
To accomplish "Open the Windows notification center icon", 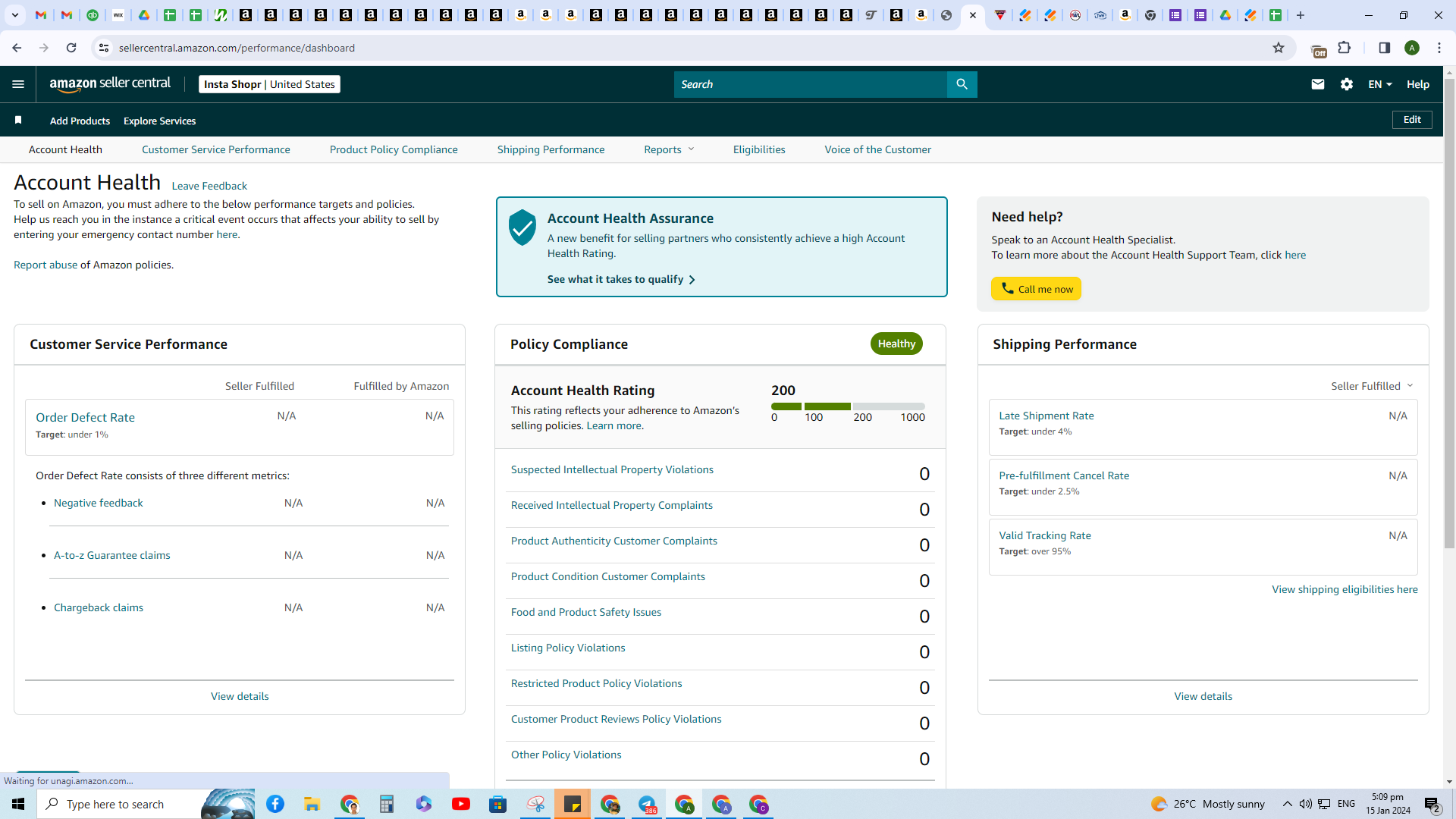I will point(1432,804).
